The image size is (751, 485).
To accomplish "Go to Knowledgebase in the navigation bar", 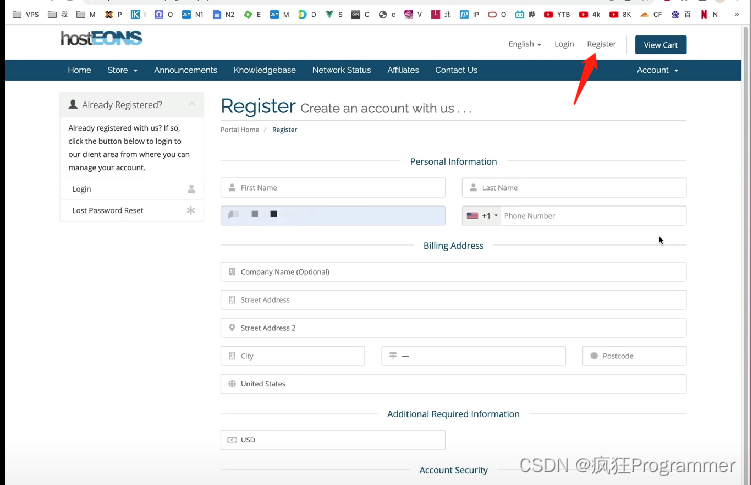I will pyautogui.click(x=264, y=70).
